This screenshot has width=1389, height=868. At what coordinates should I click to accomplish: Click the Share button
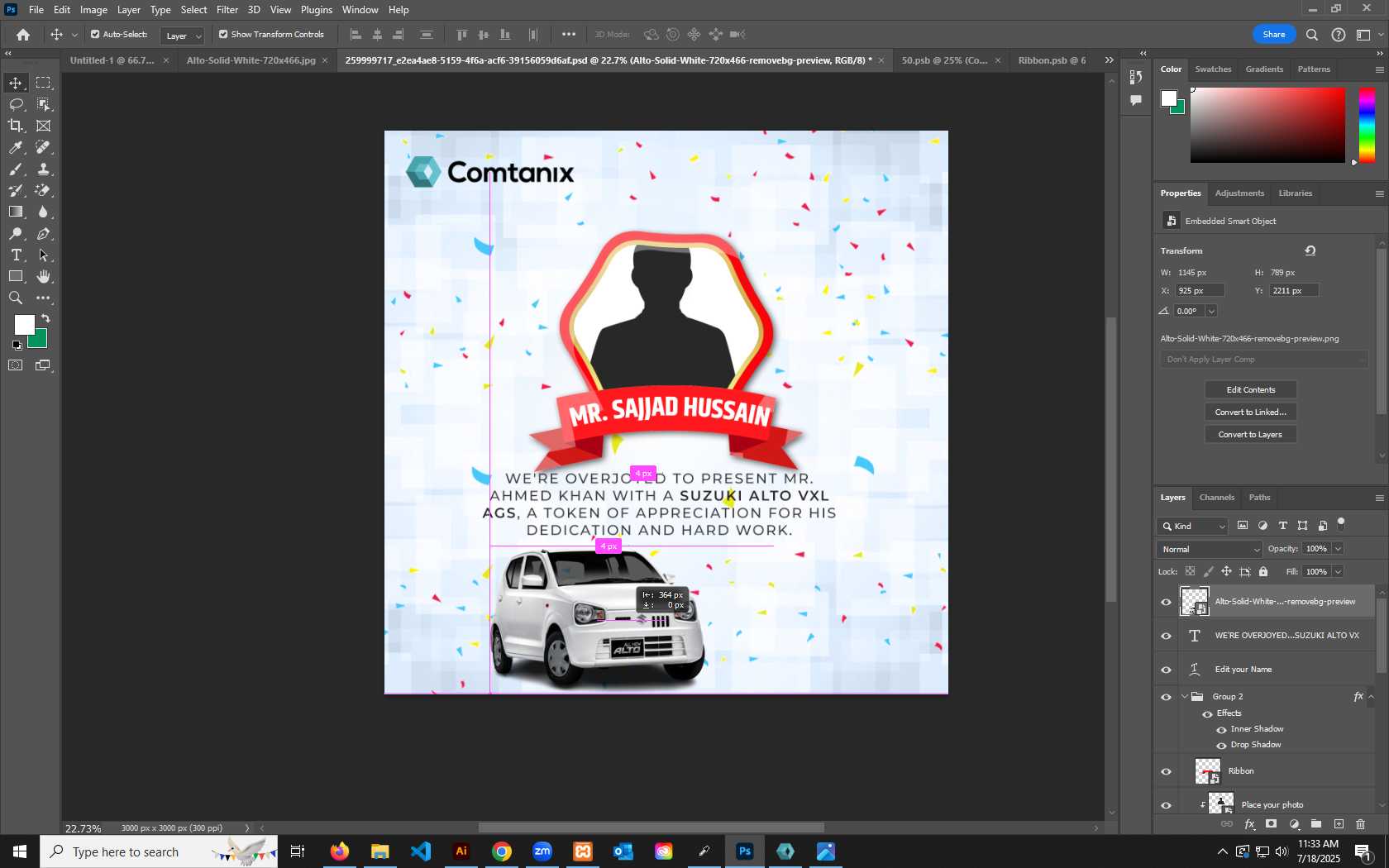1274,35
